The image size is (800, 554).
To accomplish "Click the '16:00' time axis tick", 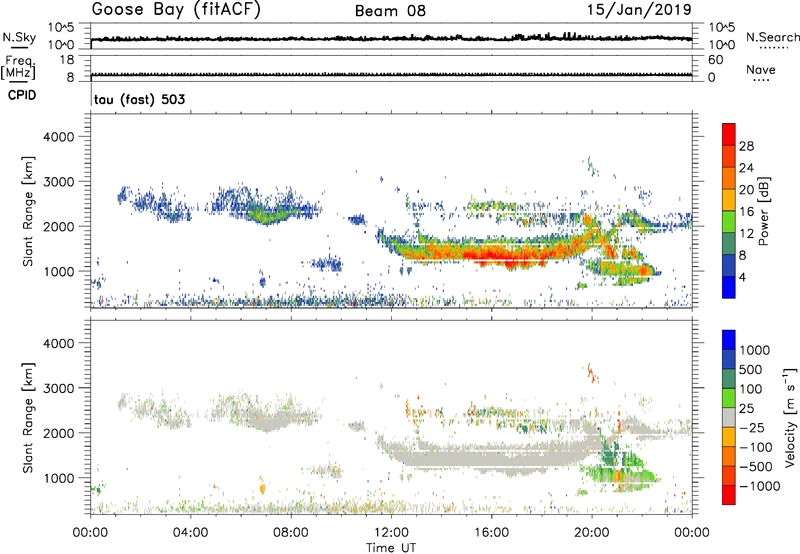I will pos(491,533).
